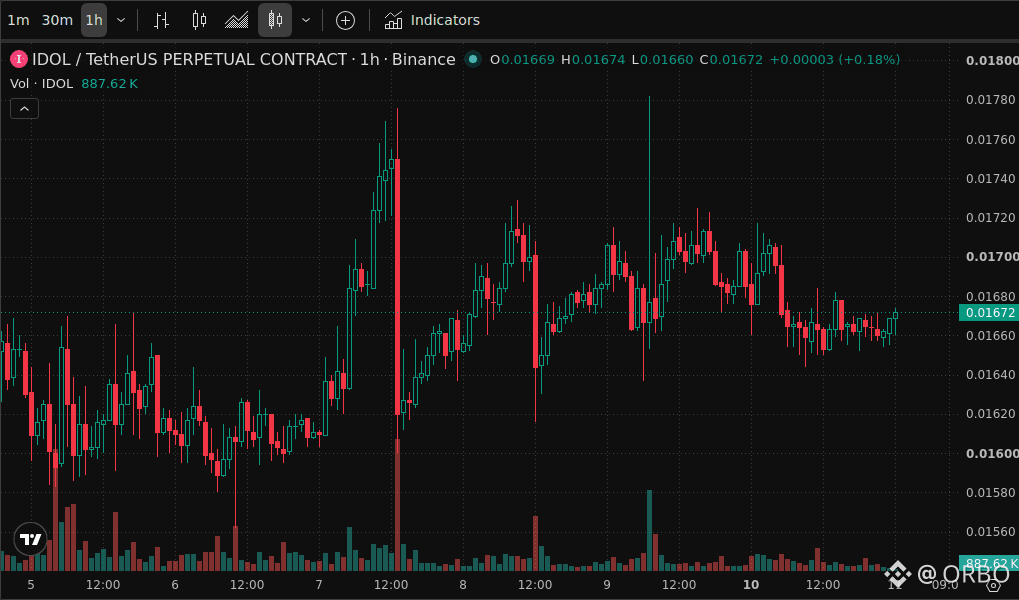Open the Indicators menu
This screenshot has height=600, width=1019.
point(432,20)
